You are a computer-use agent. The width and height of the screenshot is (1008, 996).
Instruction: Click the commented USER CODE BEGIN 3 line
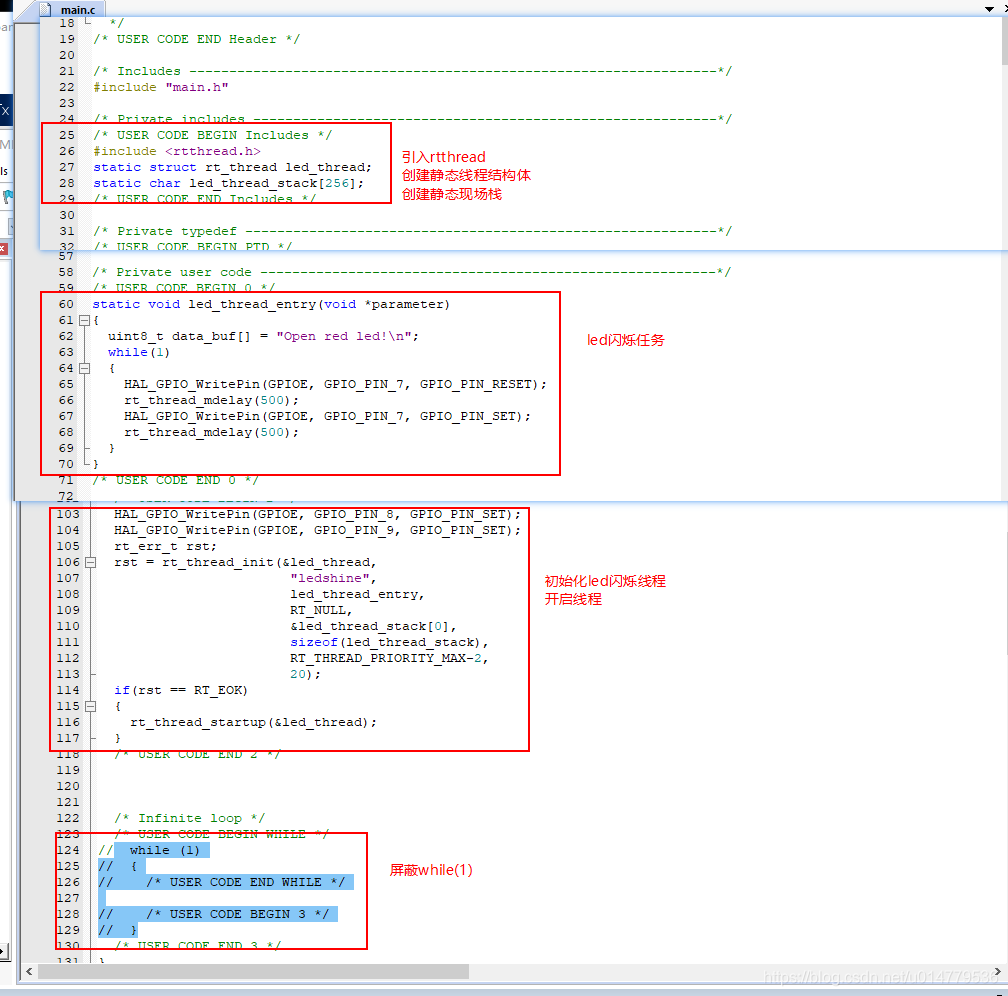pos(218,914)
